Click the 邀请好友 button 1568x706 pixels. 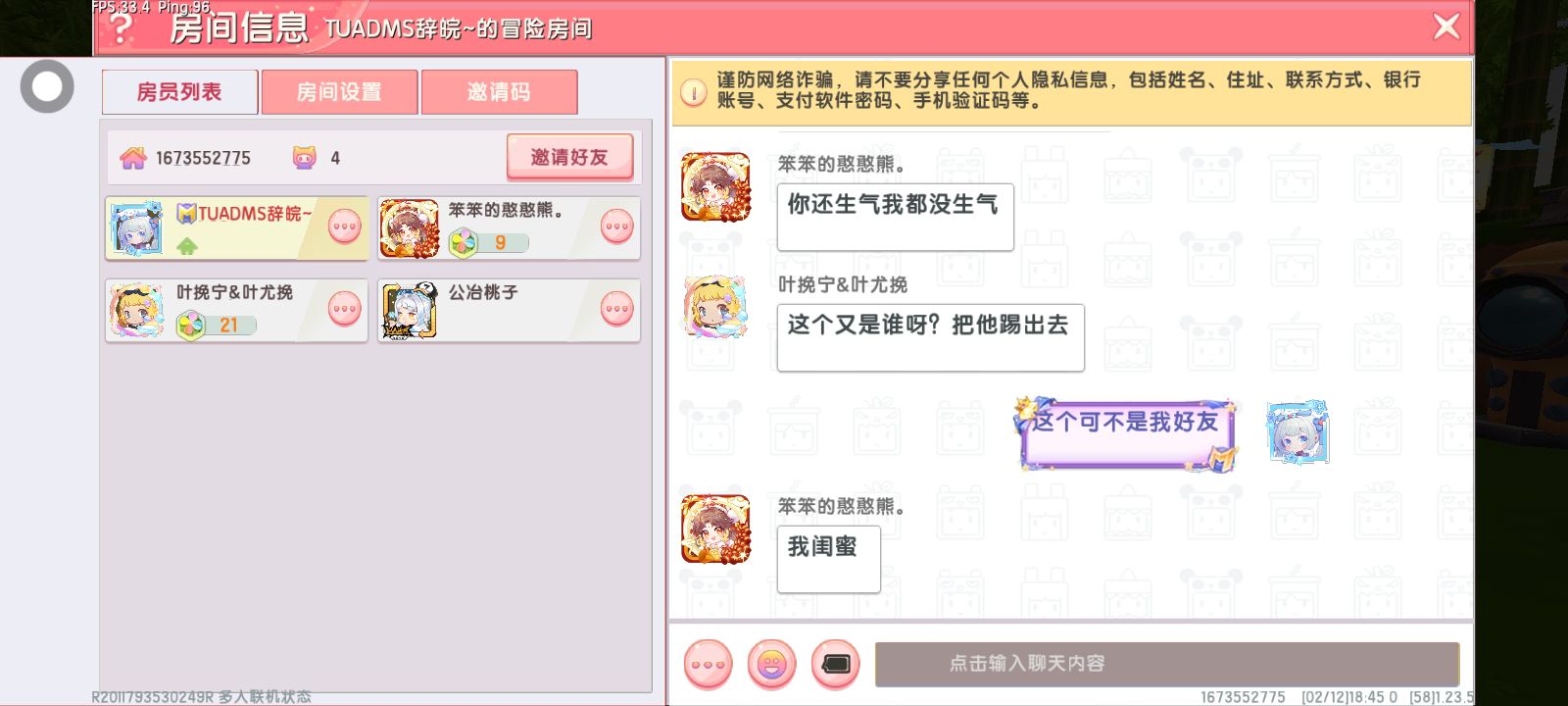coord(569,157)
